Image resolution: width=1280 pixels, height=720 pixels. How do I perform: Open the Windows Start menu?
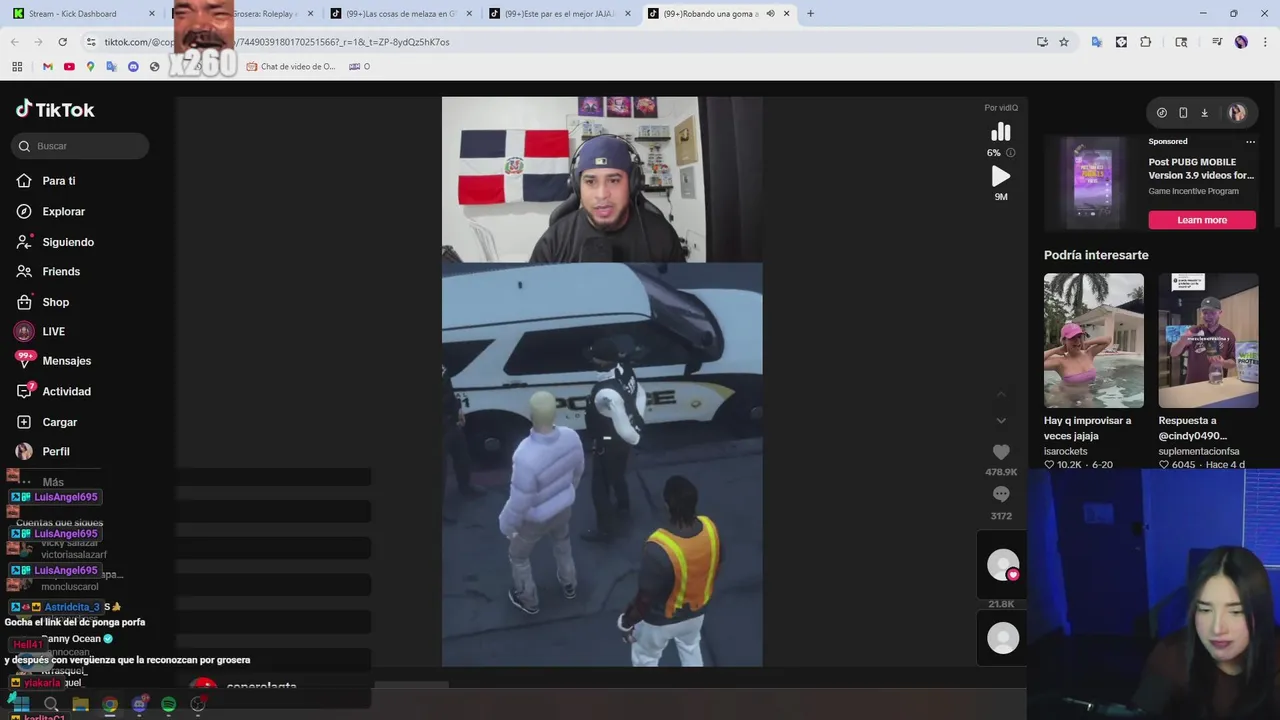(21, 704)
